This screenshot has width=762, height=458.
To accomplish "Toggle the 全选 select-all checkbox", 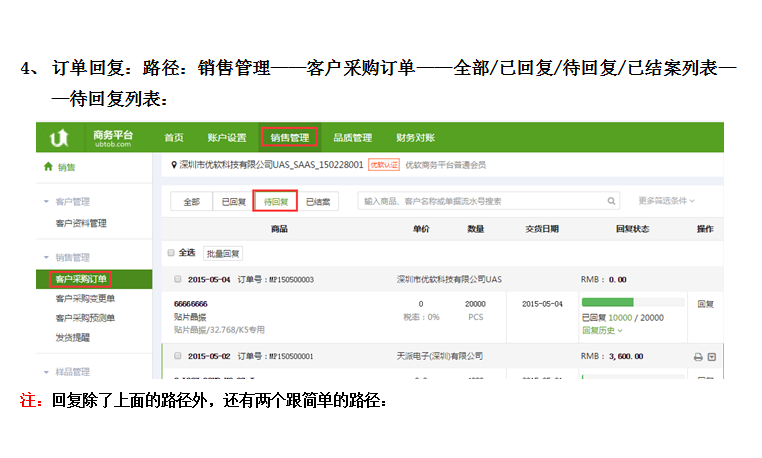I will click(172, 253).
